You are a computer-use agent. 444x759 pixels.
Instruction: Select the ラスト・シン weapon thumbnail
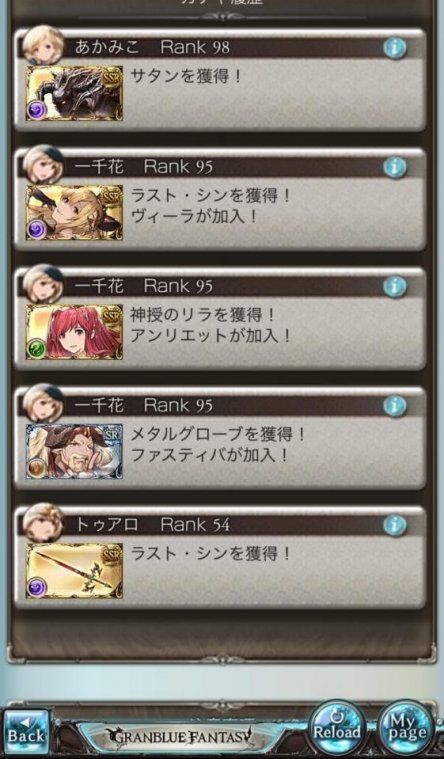pyautogui.click(x=74, y=571)
